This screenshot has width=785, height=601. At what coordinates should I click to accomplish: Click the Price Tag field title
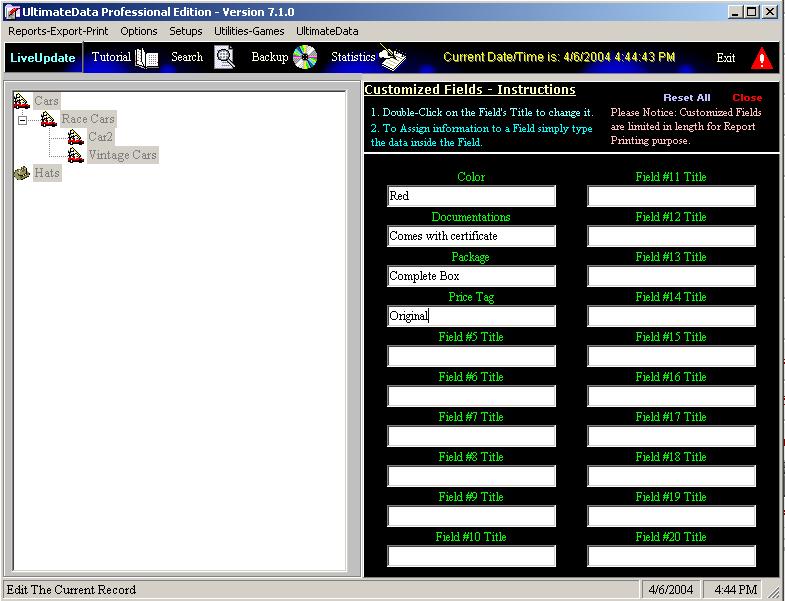(471, 297)
